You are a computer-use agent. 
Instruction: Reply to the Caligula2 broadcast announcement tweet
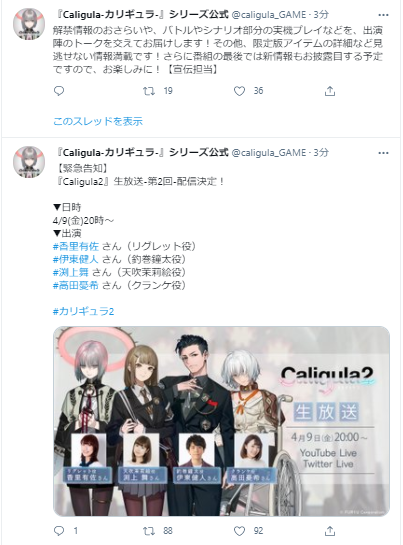click(59, 531)
